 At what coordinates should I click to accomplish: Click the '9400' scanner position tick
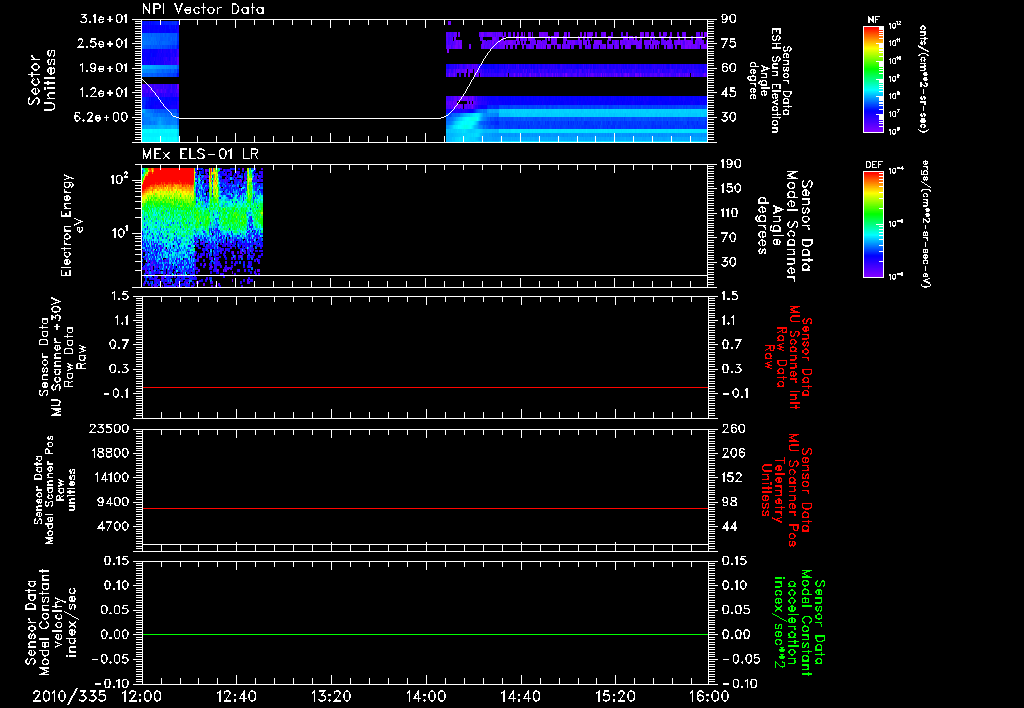point(114,502)
